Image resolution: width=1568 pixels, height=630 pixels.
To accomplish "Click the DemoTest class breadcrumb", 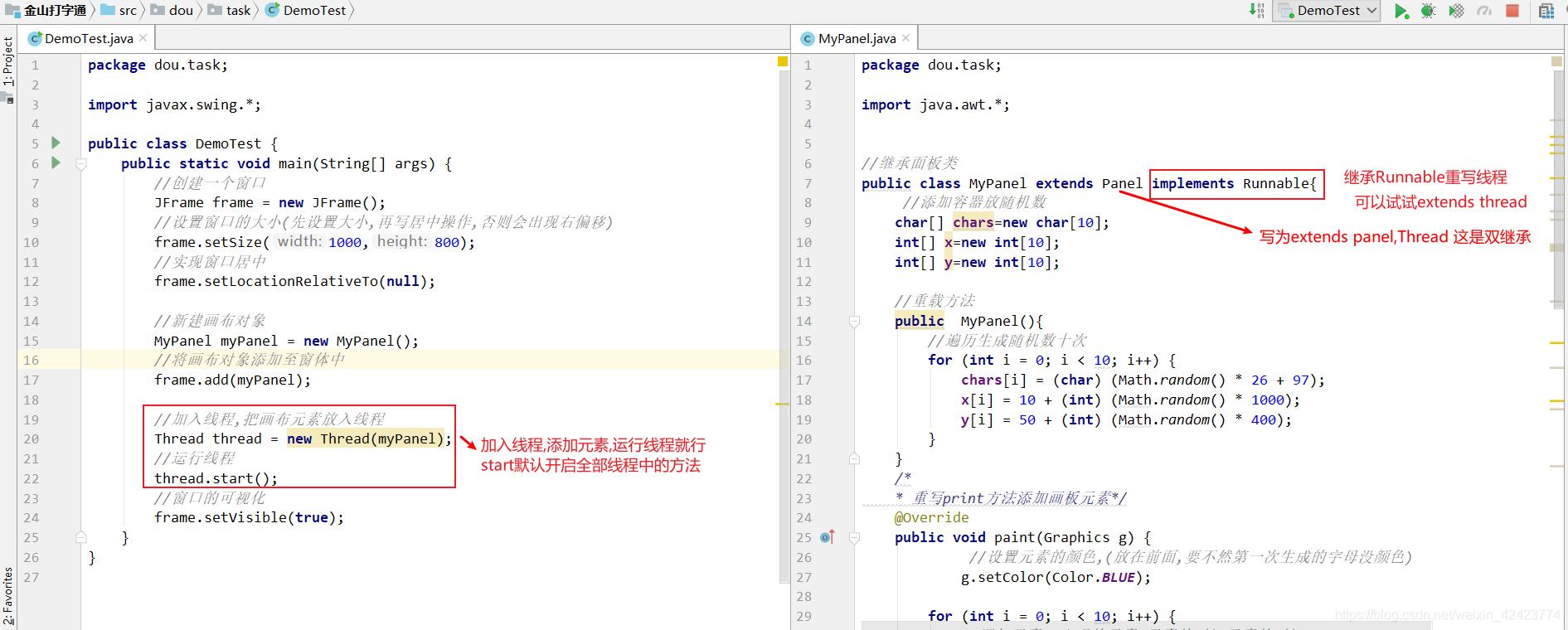I will point(306,11).
